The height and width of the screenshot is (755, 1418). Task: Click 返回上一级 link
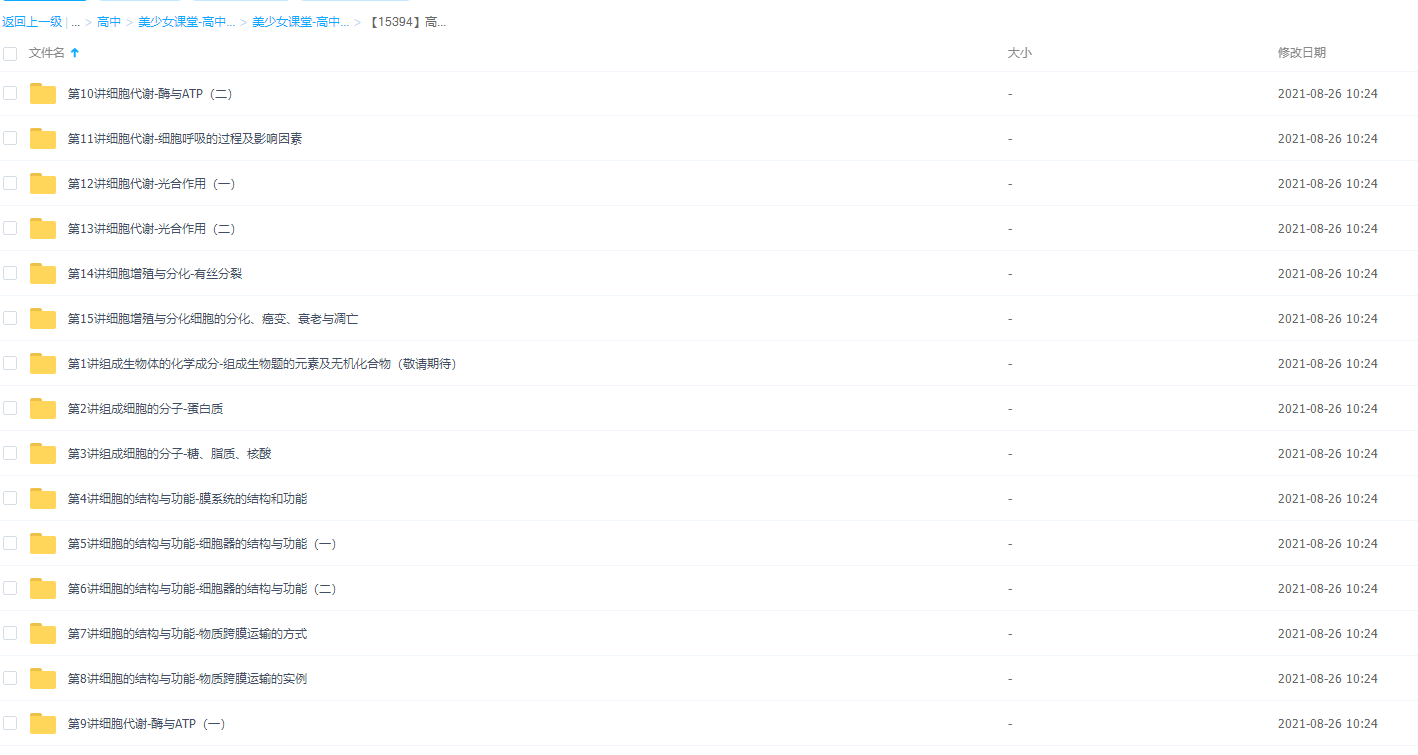(32, 22)
